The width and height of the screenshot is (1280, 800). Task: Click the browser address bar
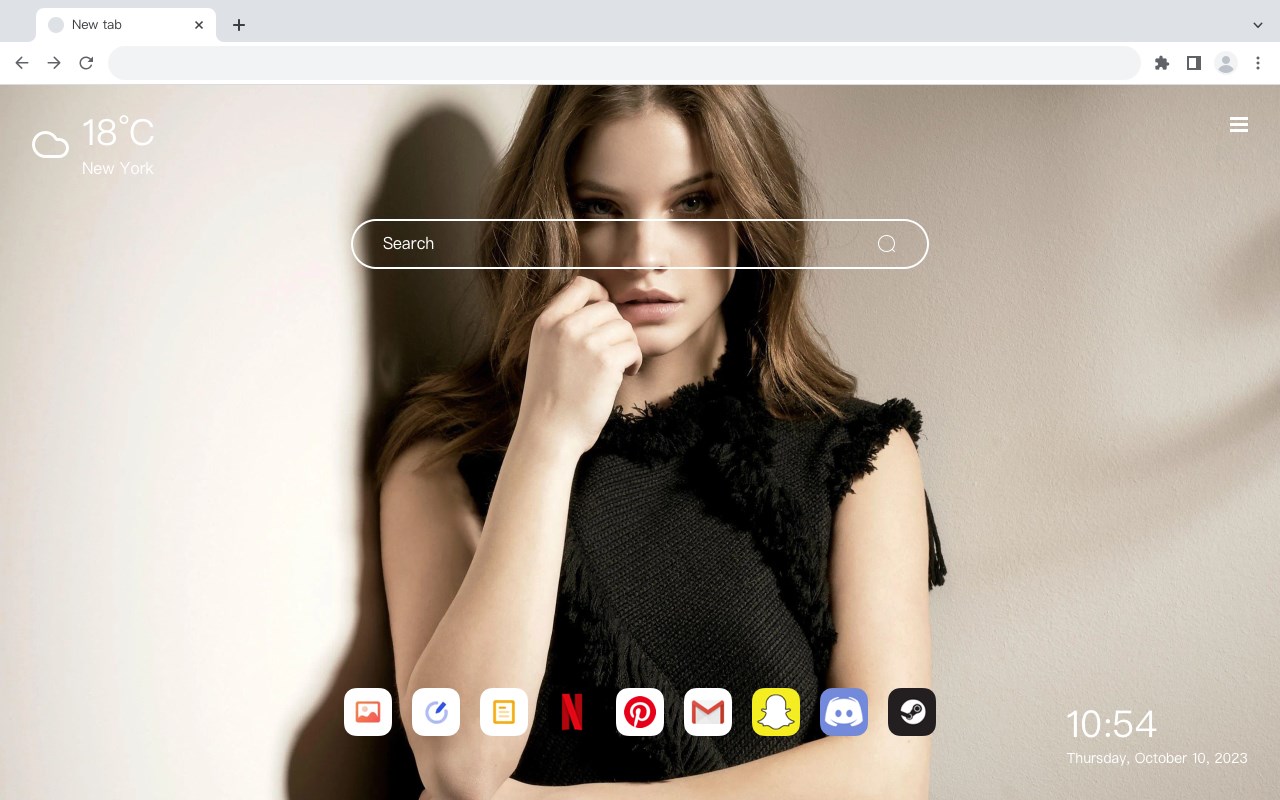pyautogui.click(x=624, y=63)
